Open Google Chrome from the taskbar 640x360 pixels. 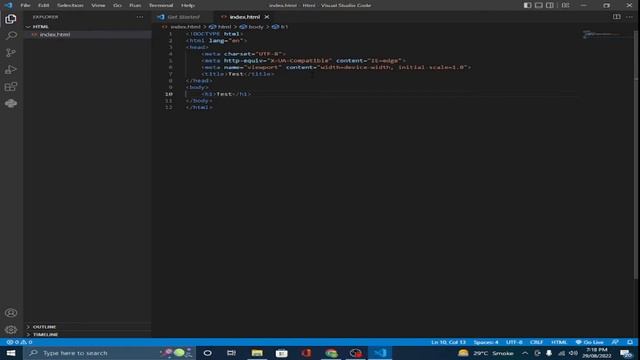(331, 353)
